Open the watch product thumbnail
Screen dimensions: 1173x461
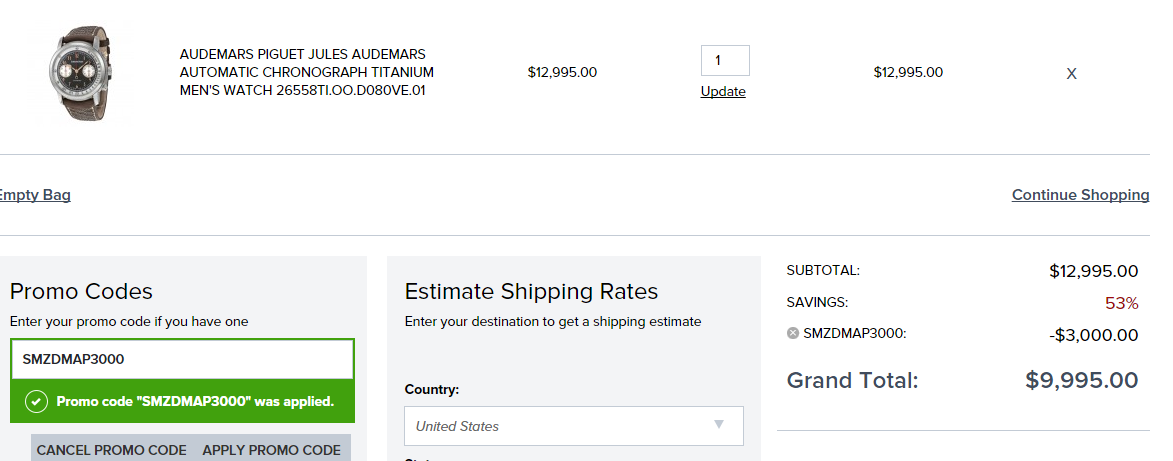pyautogui.click(x=78, y=74)
